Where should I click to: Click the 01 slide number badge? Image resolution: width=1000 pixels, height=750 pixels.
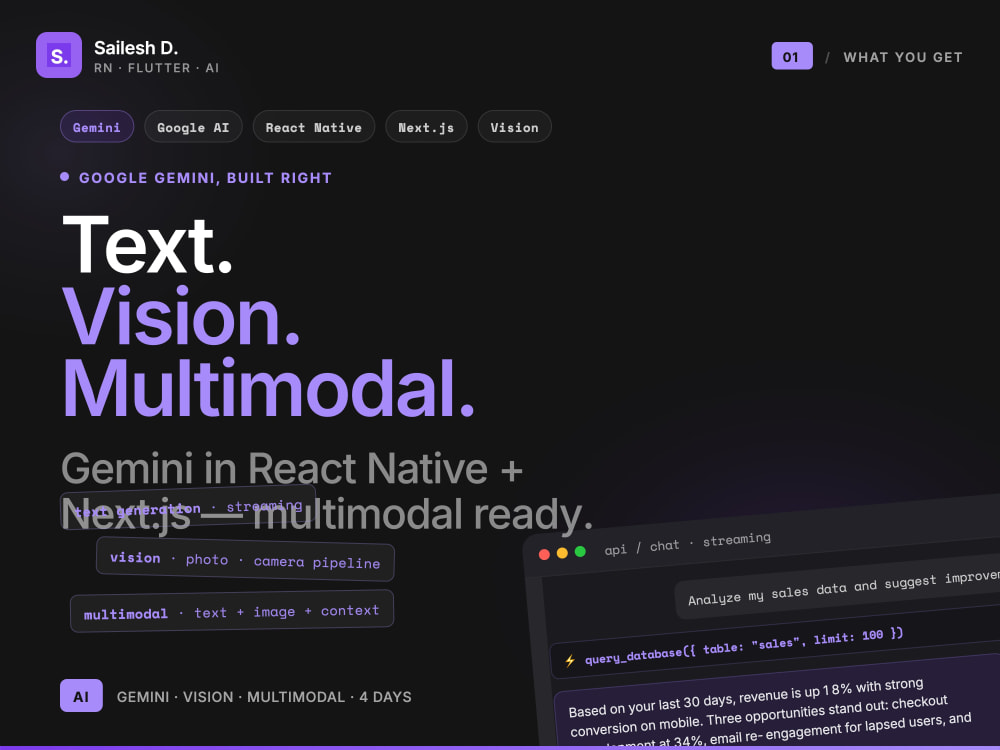click(791, 56)
